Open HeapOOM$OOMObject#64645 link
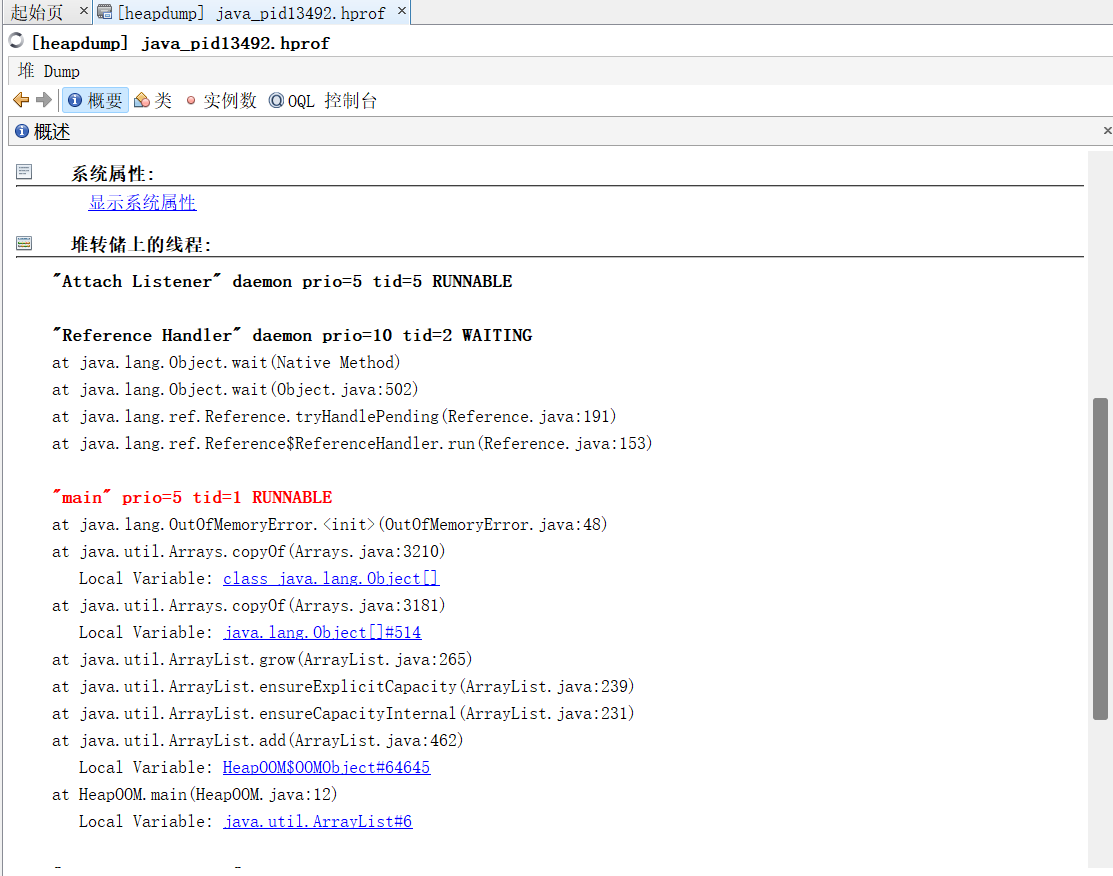1113x876 pixels. pos(327,767)
